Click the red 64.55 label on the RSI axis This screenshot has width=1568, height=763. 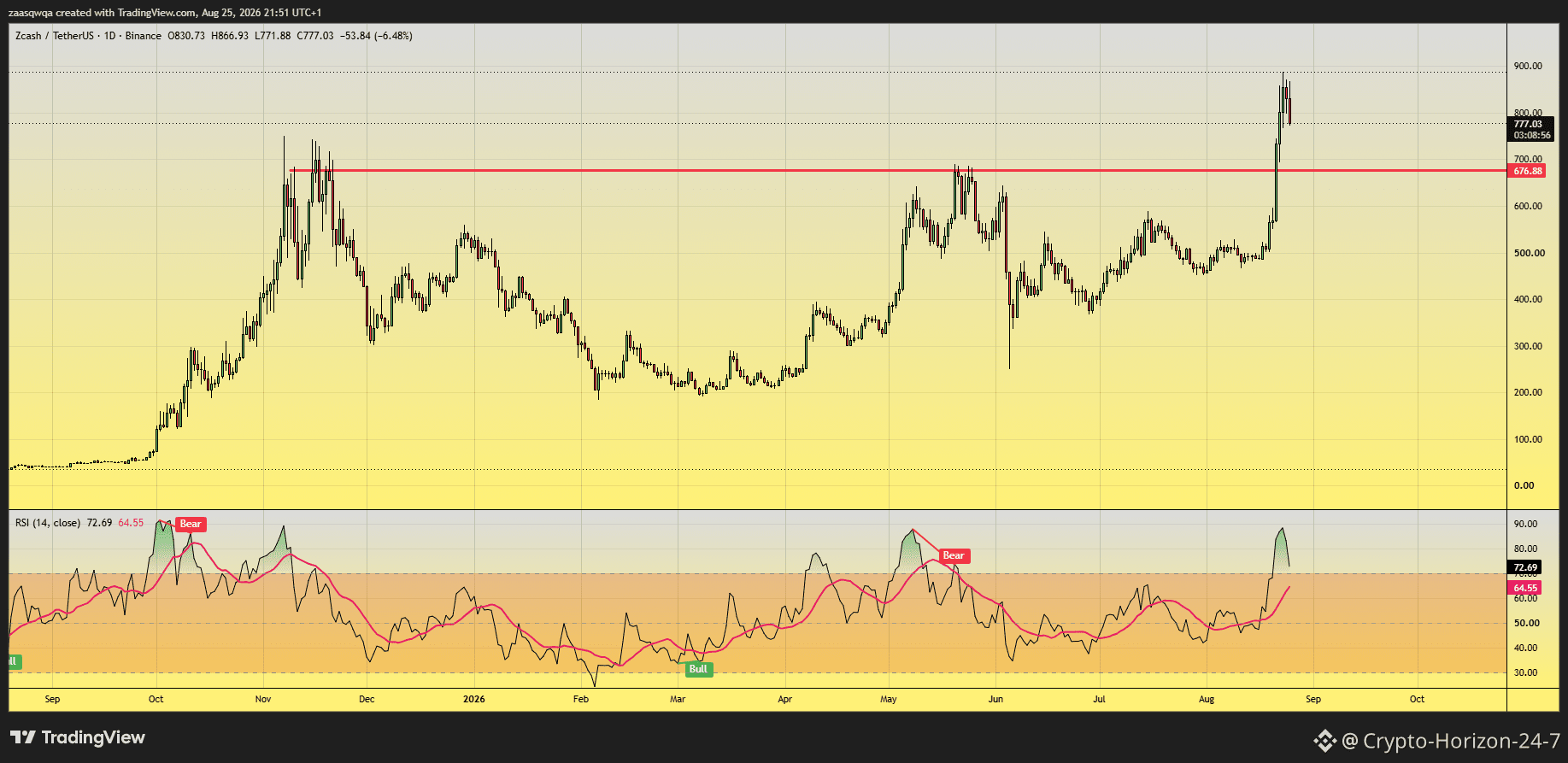pyautogui.click(x=1525, y=588)
